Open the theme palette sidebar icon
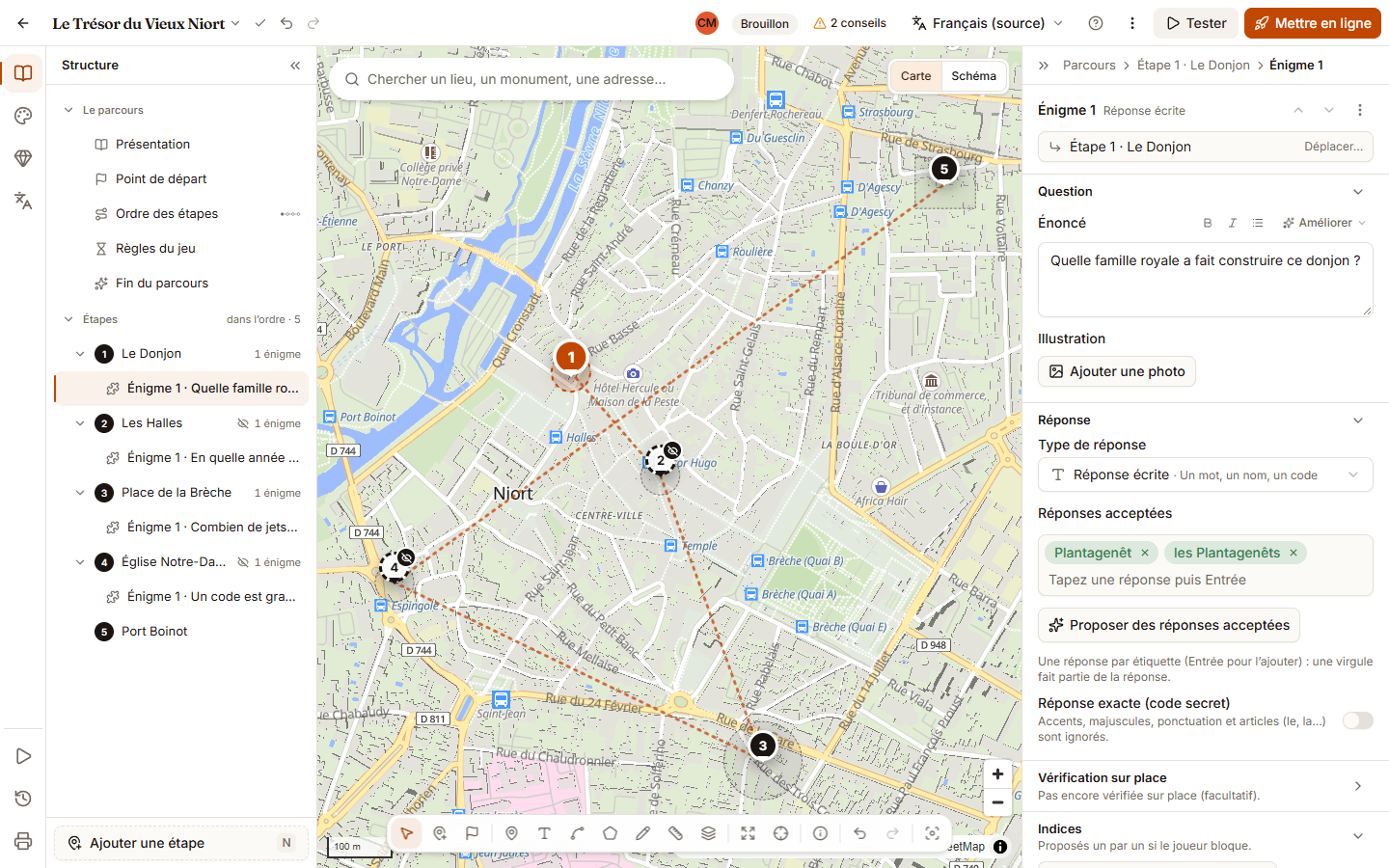The height and width of the screenshot is (868, 1389). pyautogui.click(x=23, y=116)
